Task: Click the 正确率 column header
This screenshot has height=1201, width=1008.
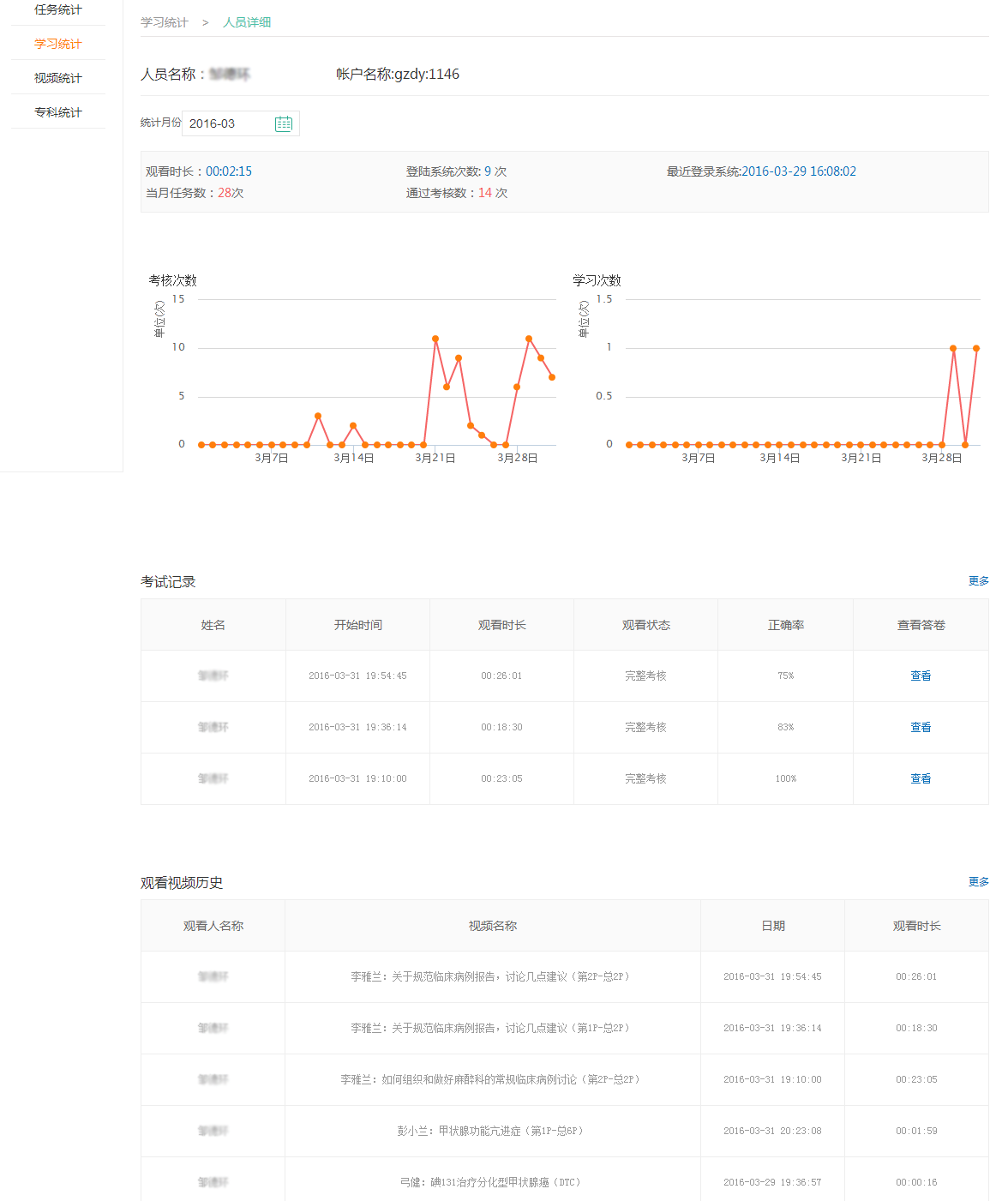Action: 785,626
